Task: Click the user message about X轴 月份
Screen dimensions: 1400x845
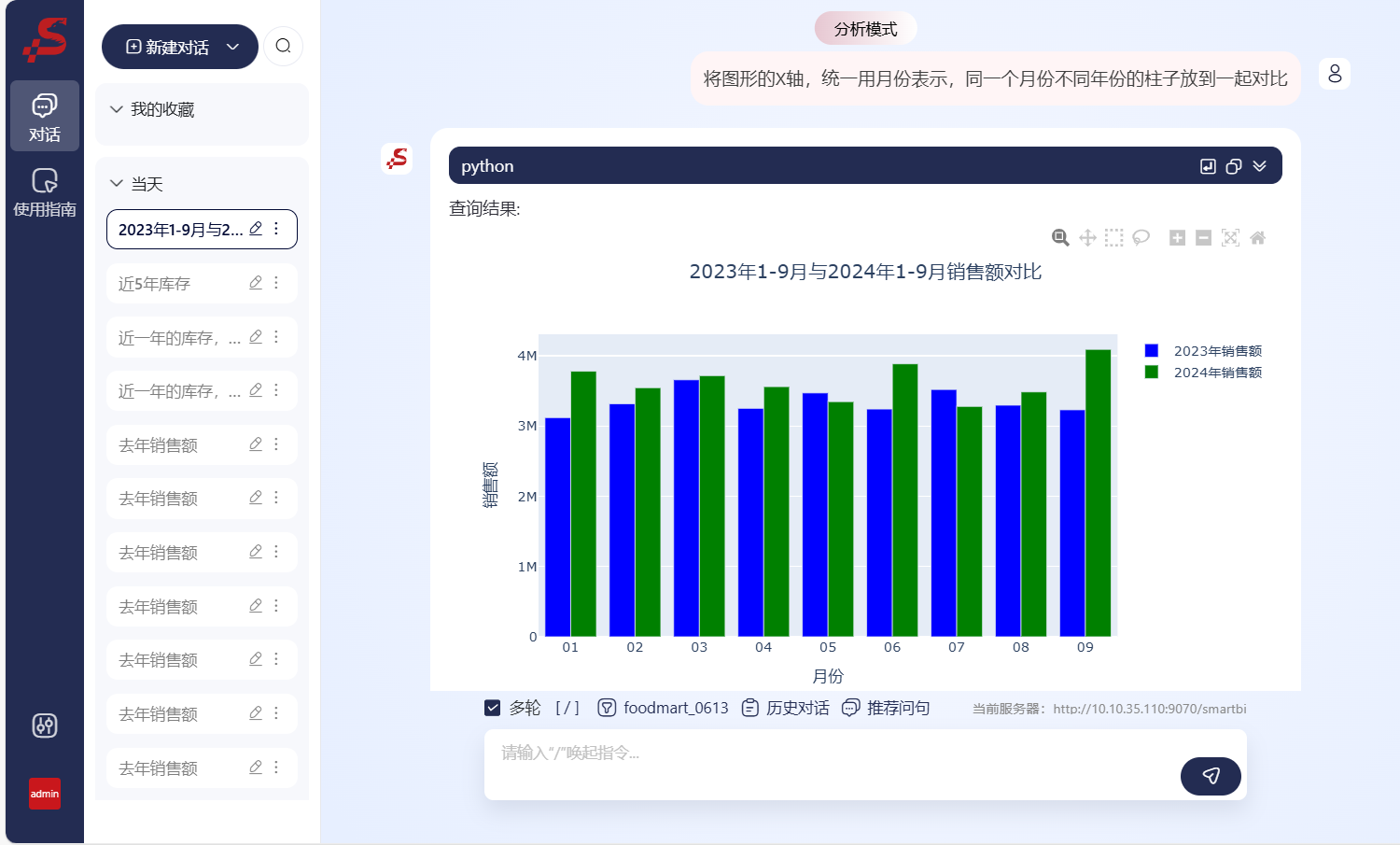Action: click(995, 78)
